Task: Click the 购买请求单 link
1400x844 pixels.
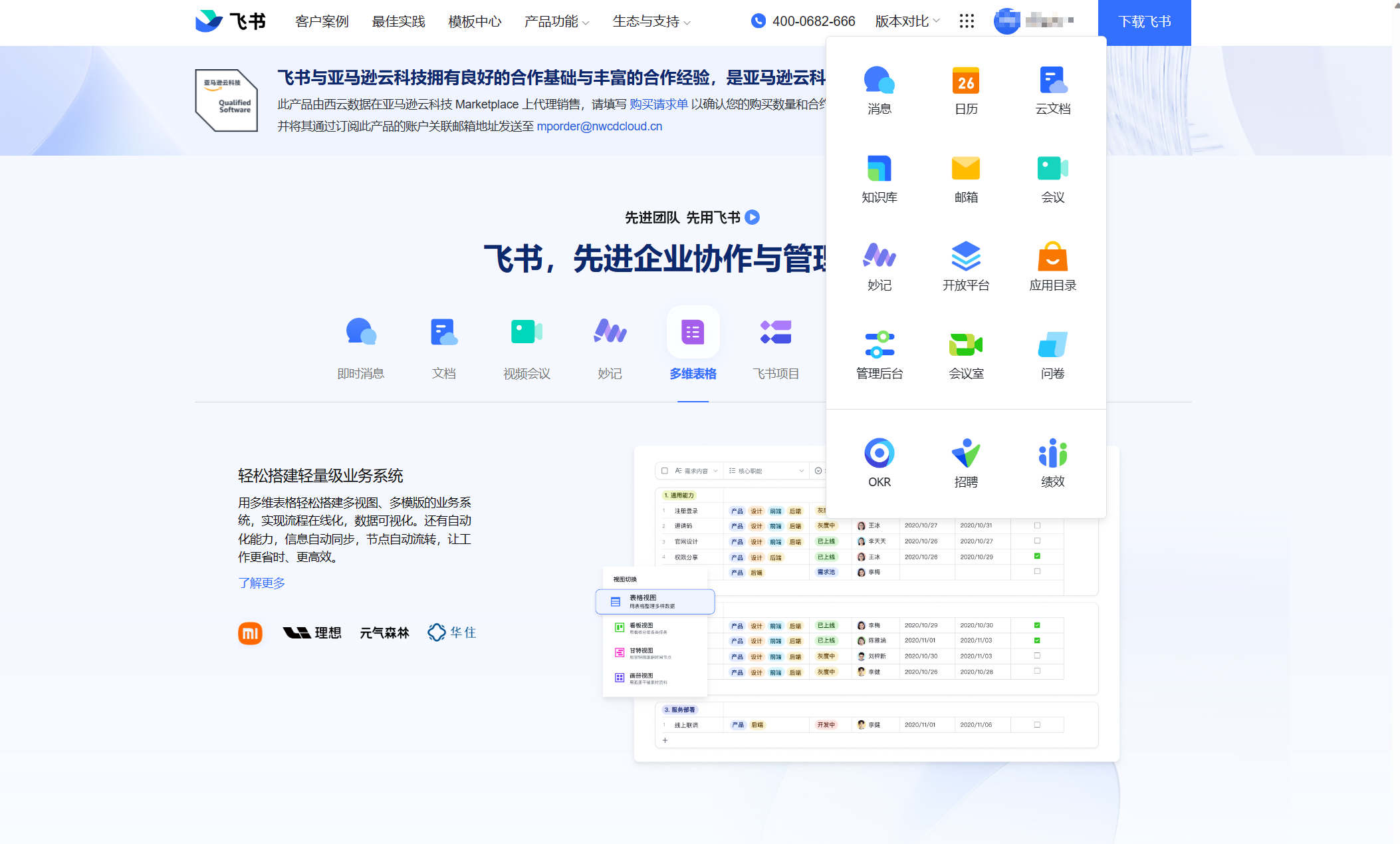Action: point(659,104)
